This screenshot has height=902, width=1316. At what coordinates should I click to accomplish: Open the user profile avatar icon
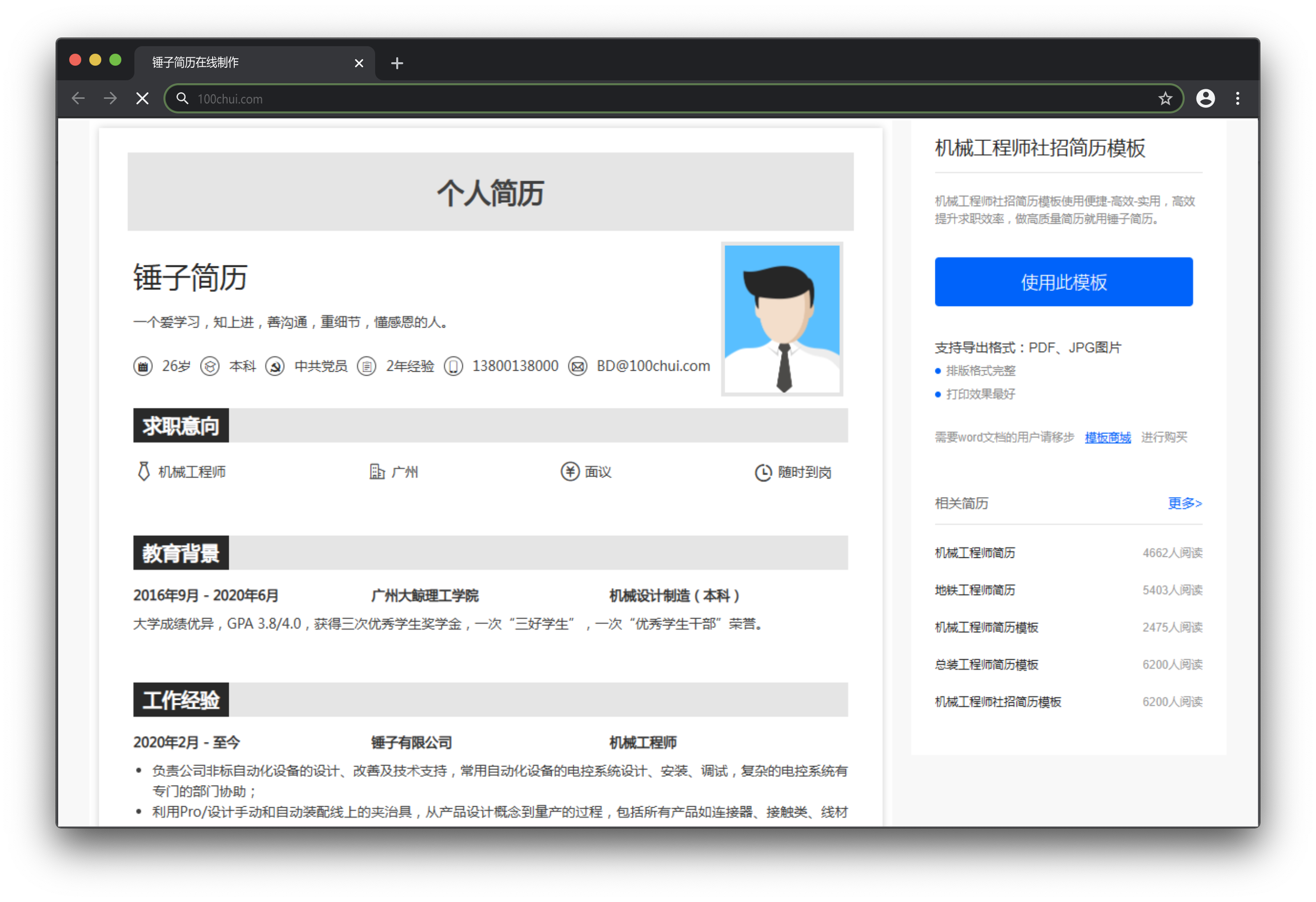1206,99
